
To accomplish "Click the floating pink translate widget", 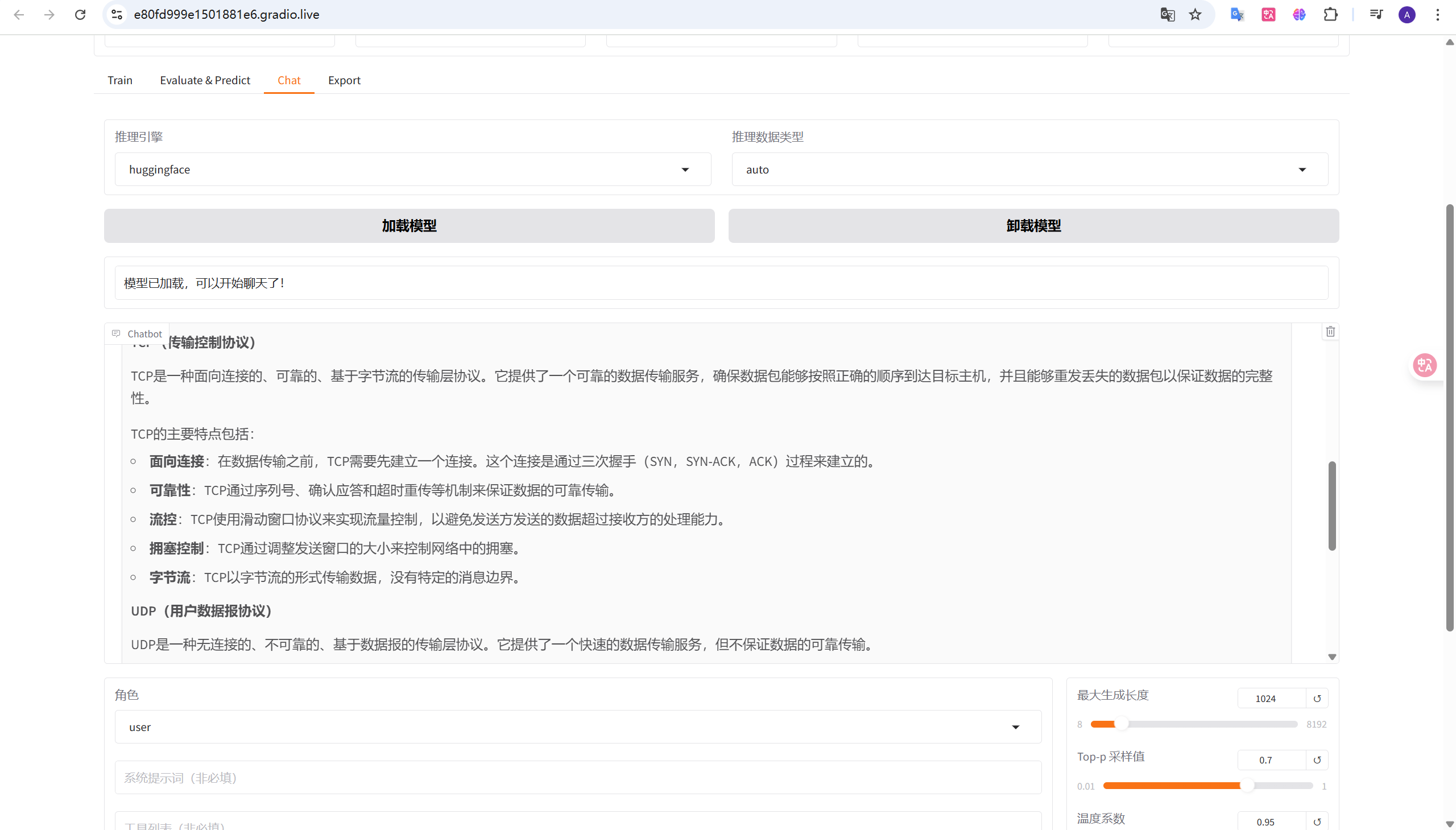I will [x=1425, y=365].
